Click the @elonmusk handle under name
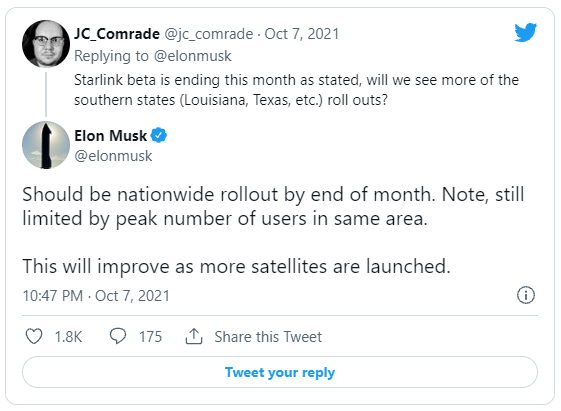 coord(113,156)
